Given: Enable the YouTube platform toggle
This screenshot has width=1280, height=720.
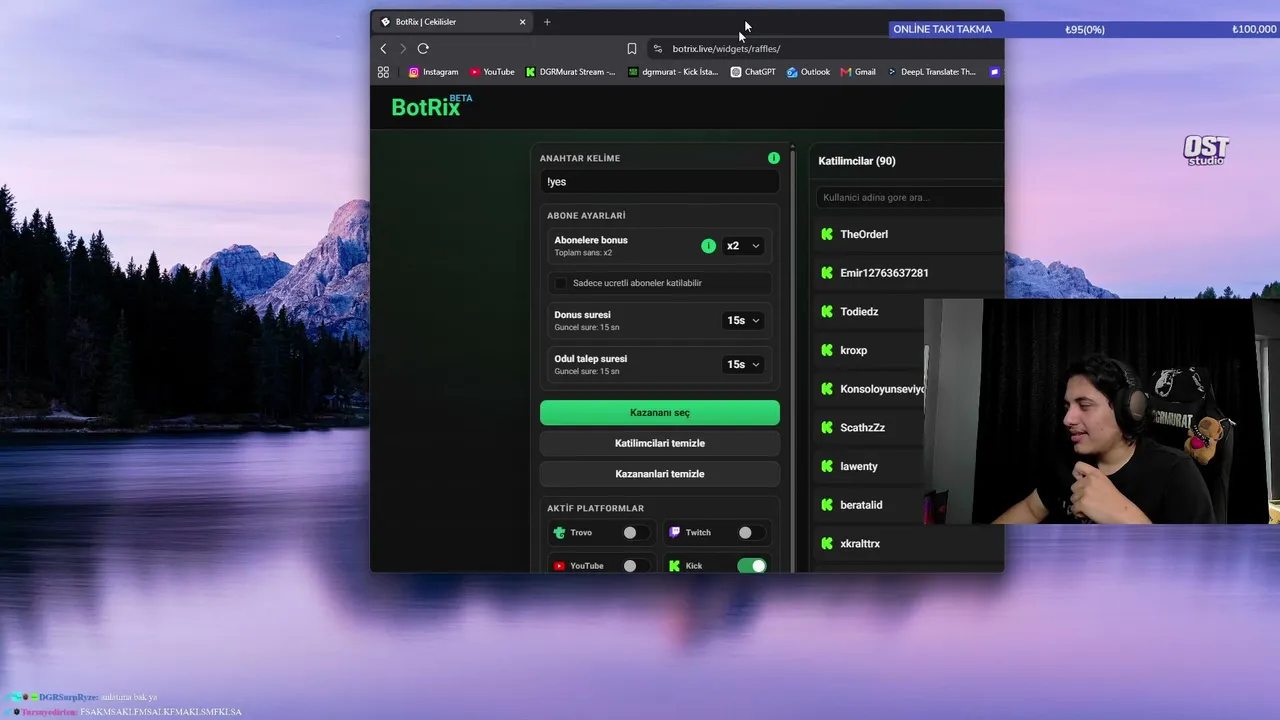Looking at the screenshot, I should (x=635, y=566).
